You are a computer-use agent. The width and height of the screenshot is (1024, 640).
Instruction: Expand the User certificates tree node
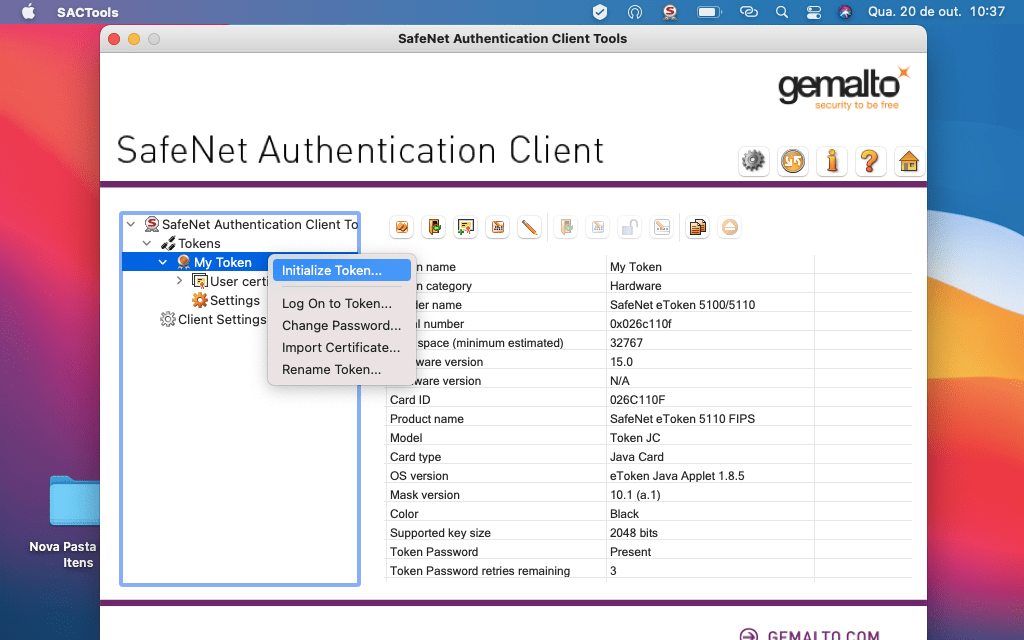pos(179,281)
